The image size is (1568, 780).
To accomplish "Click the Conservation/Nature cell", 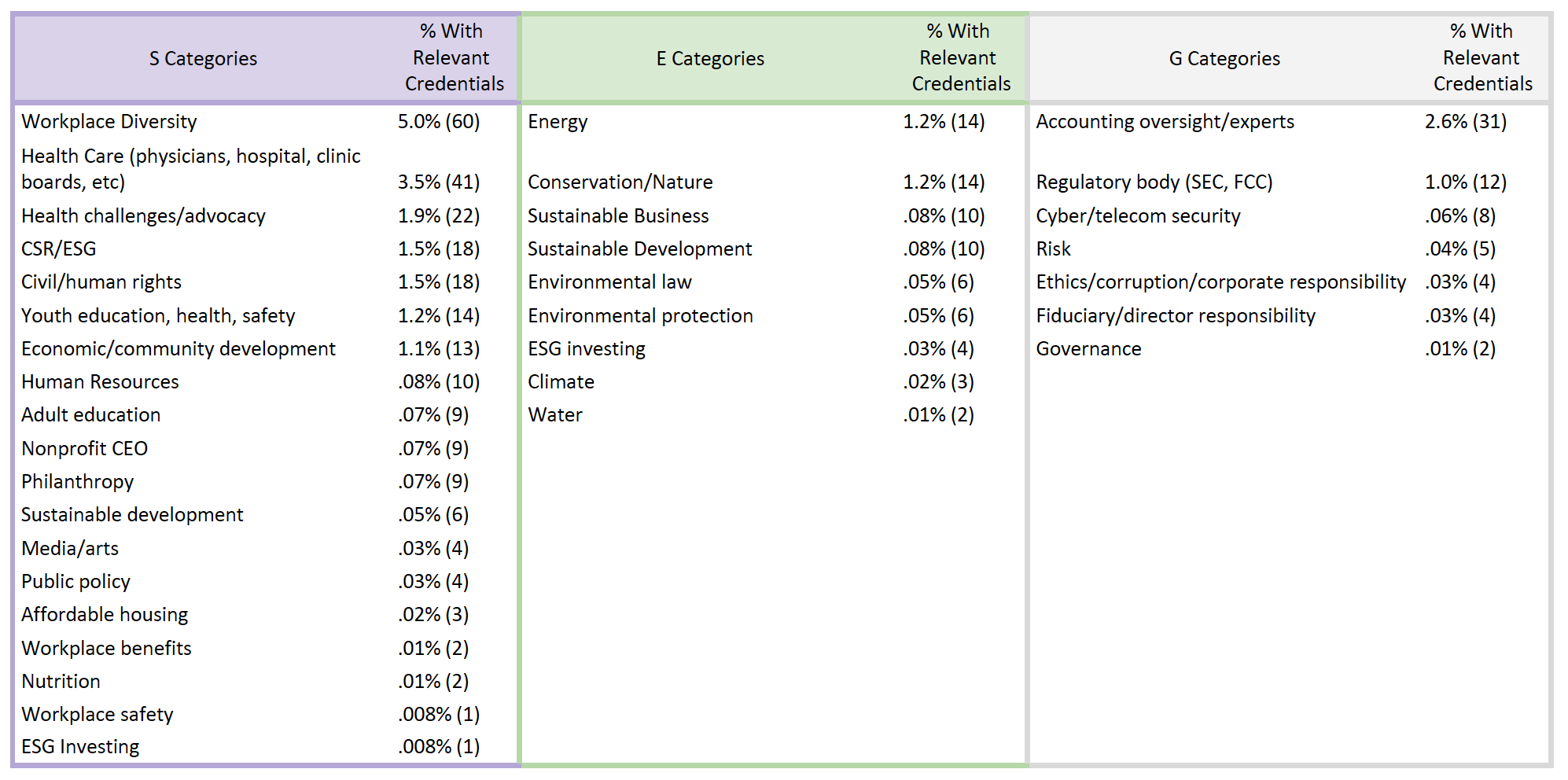I will [x=620, y=182].
